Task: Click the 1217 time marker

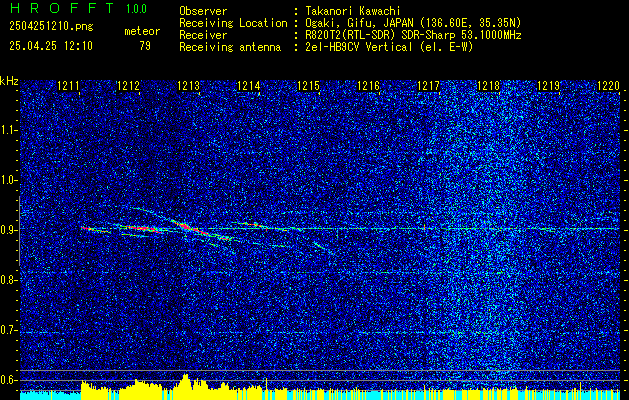Action: 428,86
